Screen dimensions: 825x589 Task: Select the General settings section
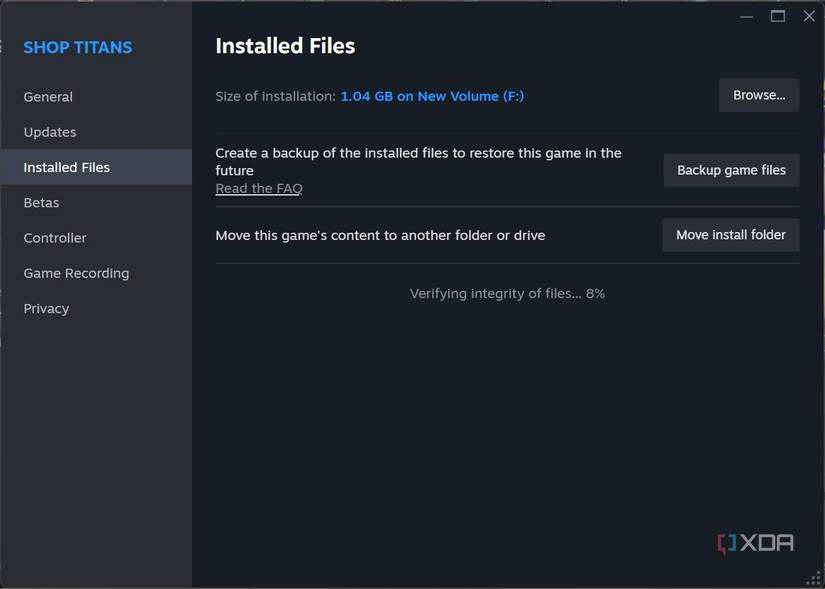[x=48, y=96]
